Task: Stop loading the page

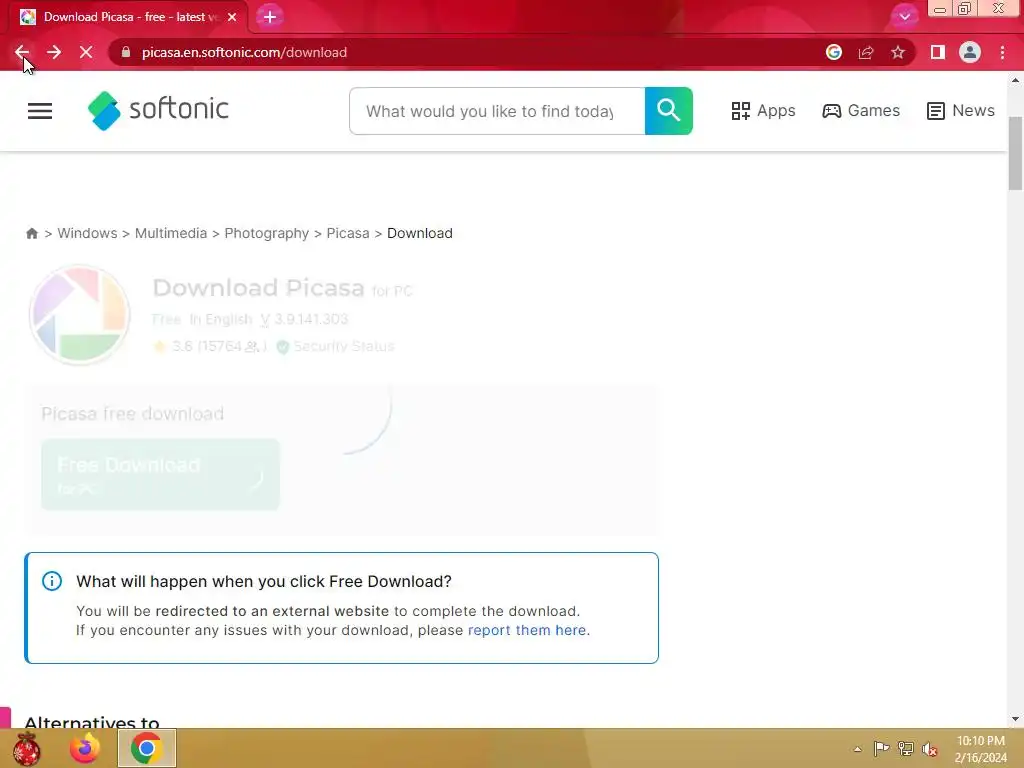Action: [86, 52]
